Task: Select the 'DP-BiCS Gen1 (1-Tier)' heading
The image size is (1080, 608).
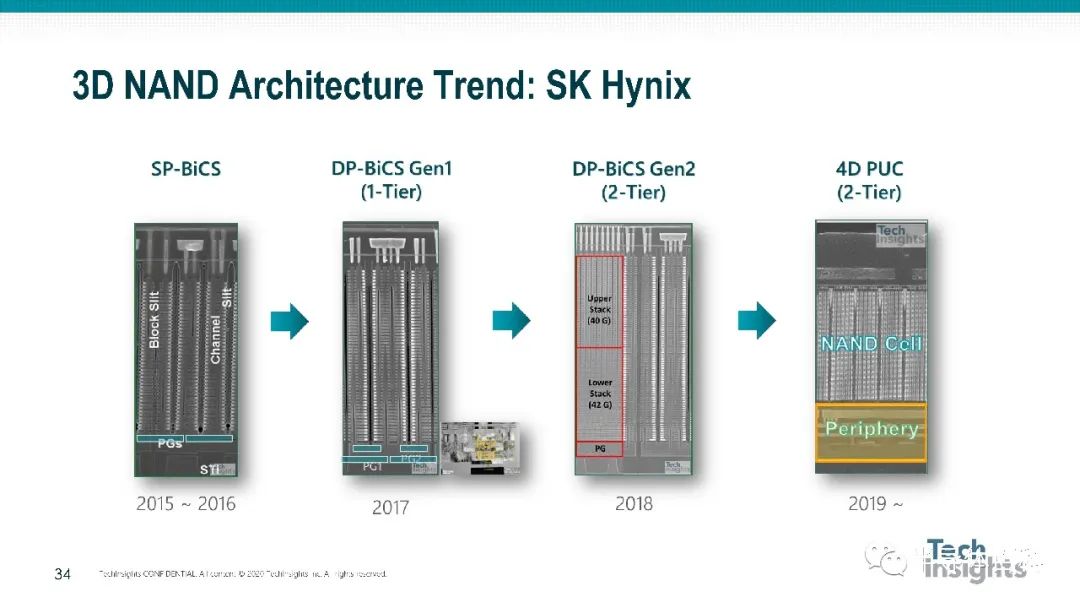Action: pos(391,180)
